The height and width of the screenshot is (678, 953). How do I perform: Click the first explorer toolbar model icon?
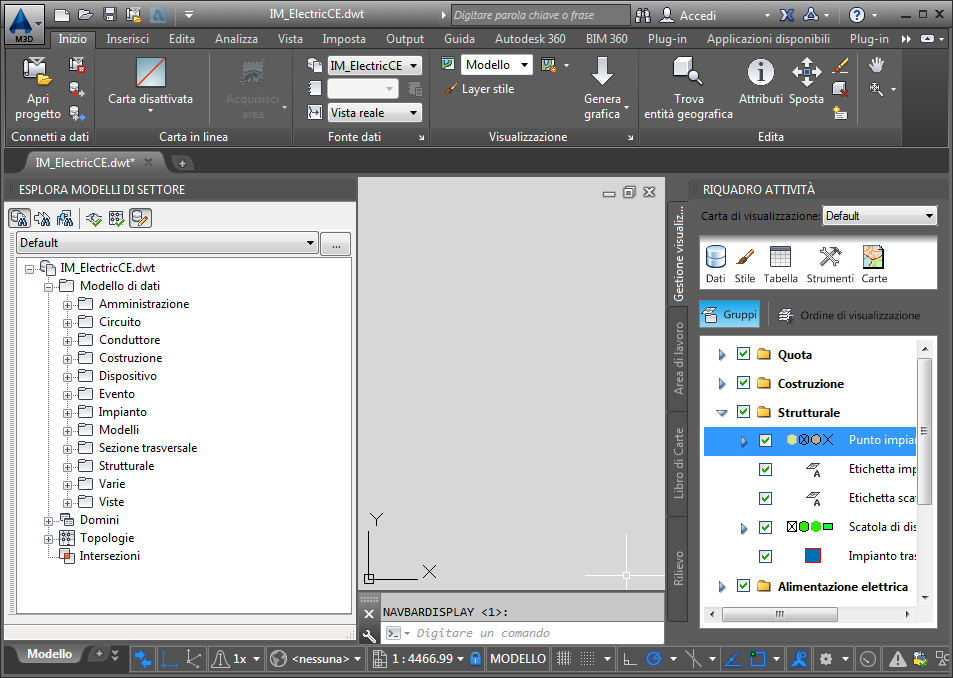click(x=19, y=218)
